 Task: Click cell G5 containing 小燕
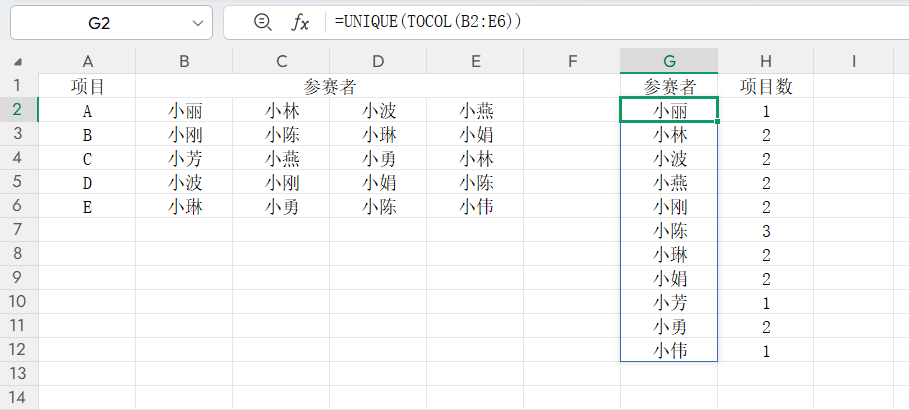point(669,183)
